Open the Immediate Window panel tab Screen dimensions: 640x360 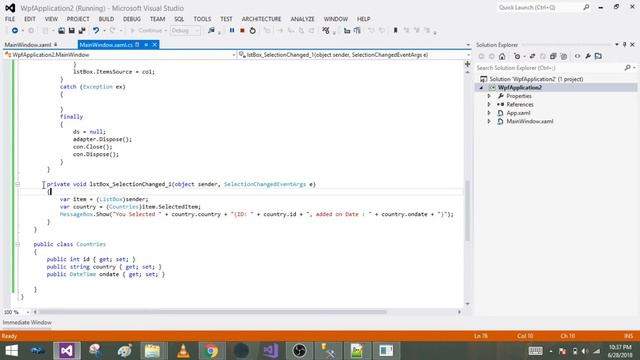27,322
